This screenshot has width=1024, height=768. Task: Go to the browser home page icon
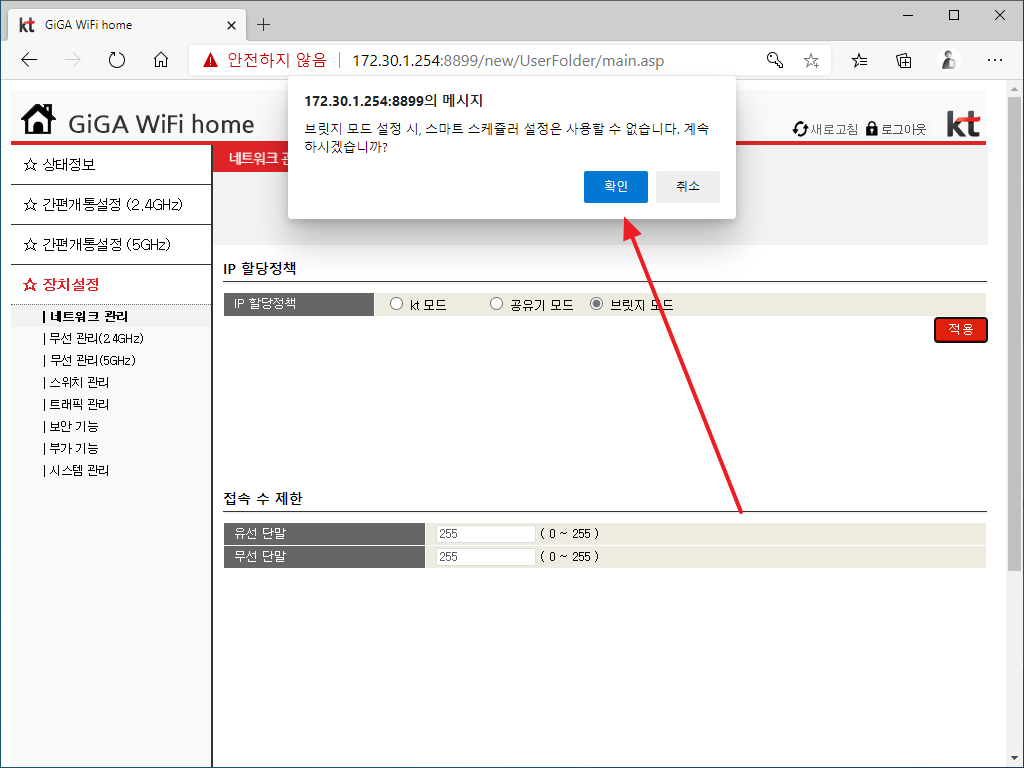coord(161,61)
